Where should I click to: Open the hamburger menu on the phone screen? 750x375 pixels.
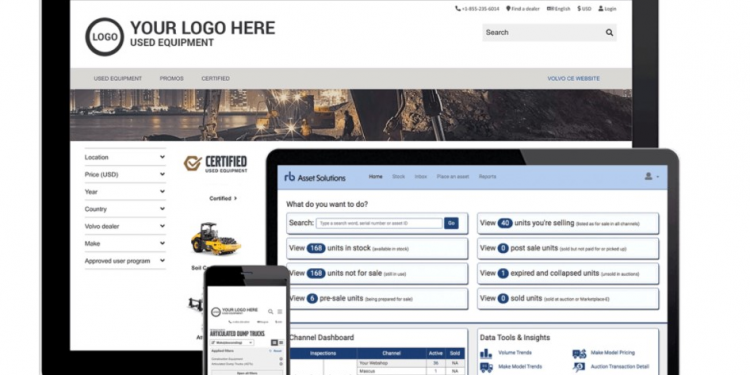(x=280, y=311)
